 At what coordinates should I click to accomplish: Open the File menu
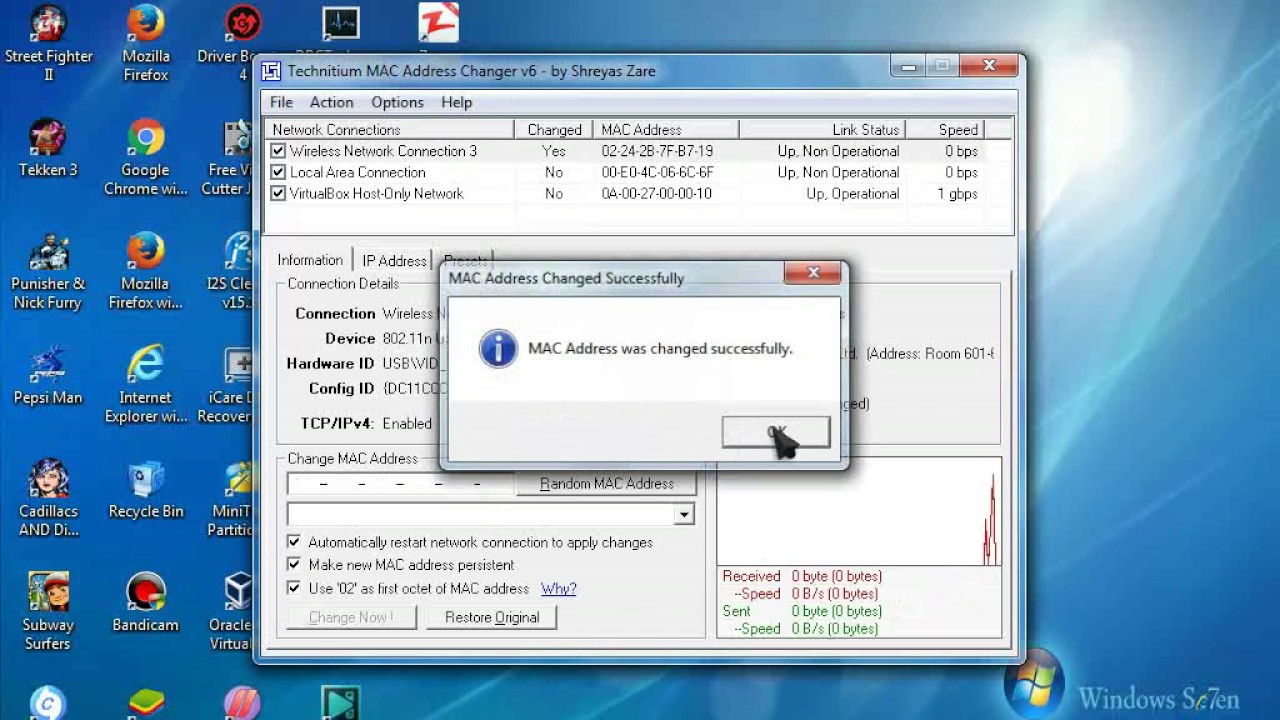click(x=281, y=102)
